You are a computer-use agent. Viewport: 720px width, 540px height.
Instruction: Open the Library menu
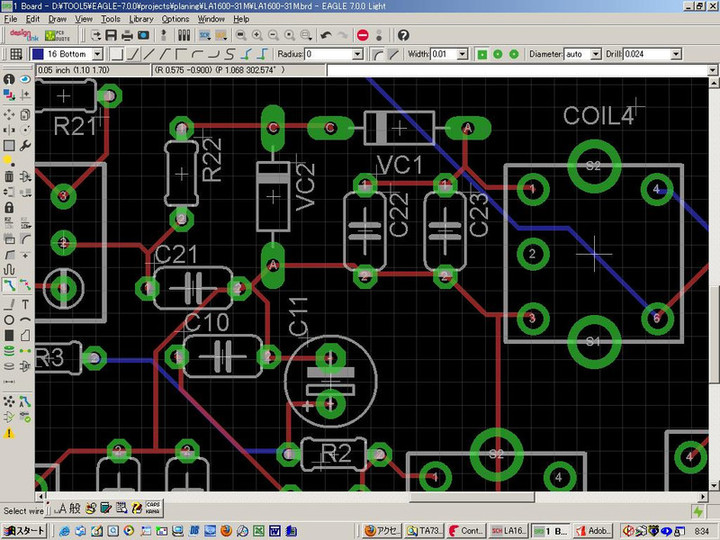(141, 19)
